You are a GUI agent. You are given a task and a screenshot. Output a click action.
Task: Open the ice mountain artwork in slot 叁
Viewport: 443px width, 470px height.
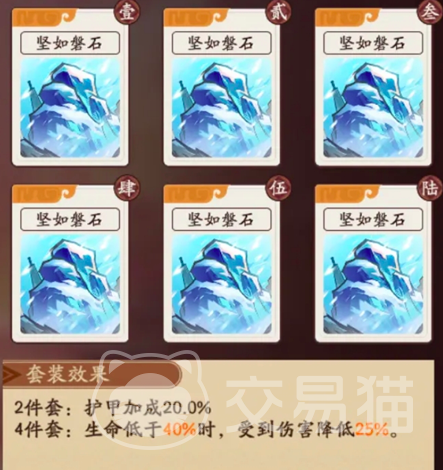373,107
